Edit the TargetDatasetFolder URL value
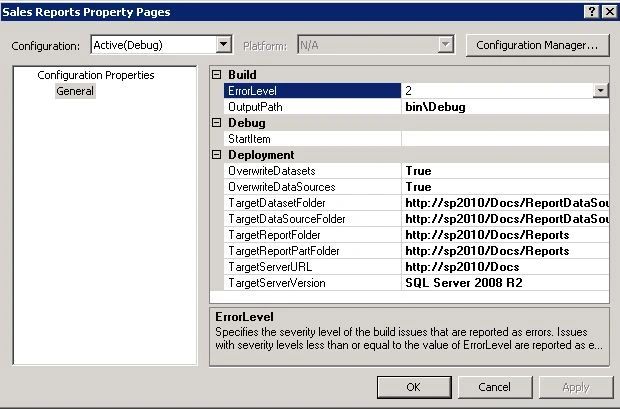This screenshot has width=620, height=409. 505,203
